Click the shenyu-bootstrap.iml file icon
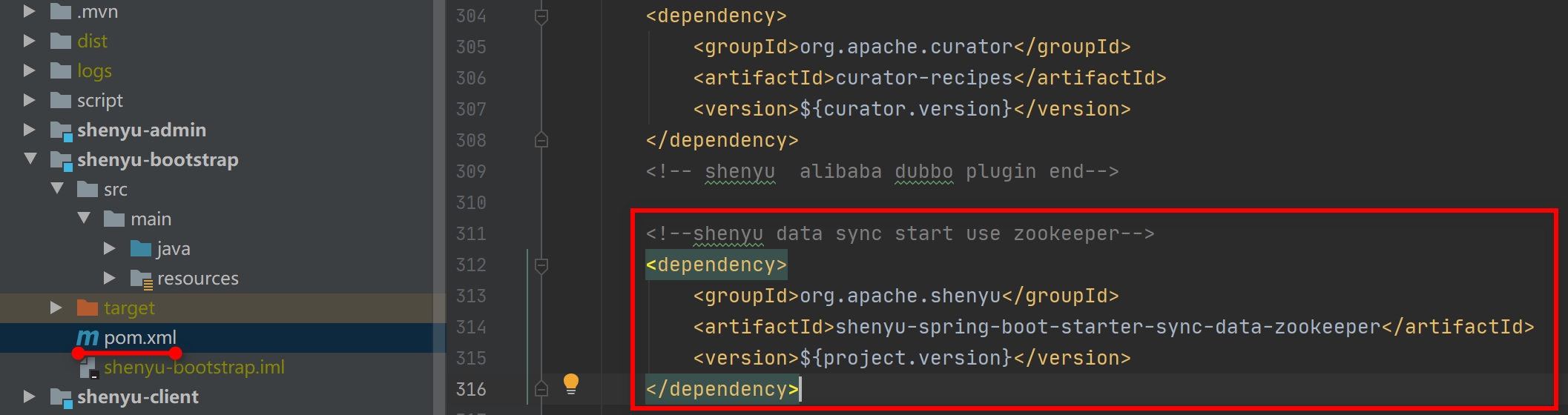The image size is (1568, 415). click(88, 368)
